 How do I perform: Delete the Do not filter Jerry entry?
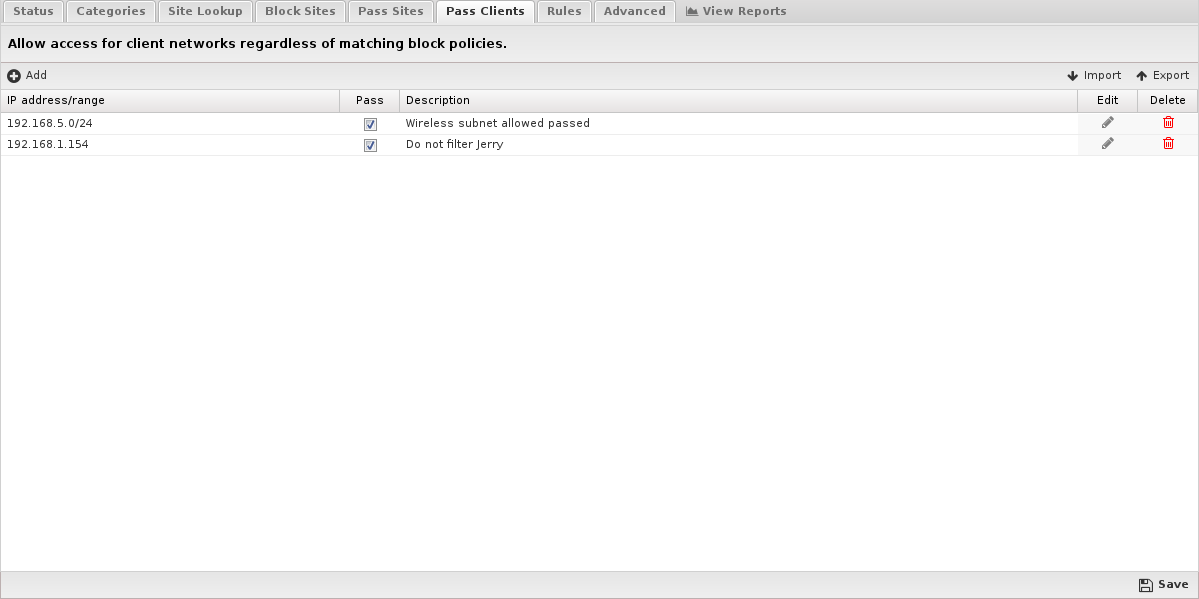(1168, 144)
